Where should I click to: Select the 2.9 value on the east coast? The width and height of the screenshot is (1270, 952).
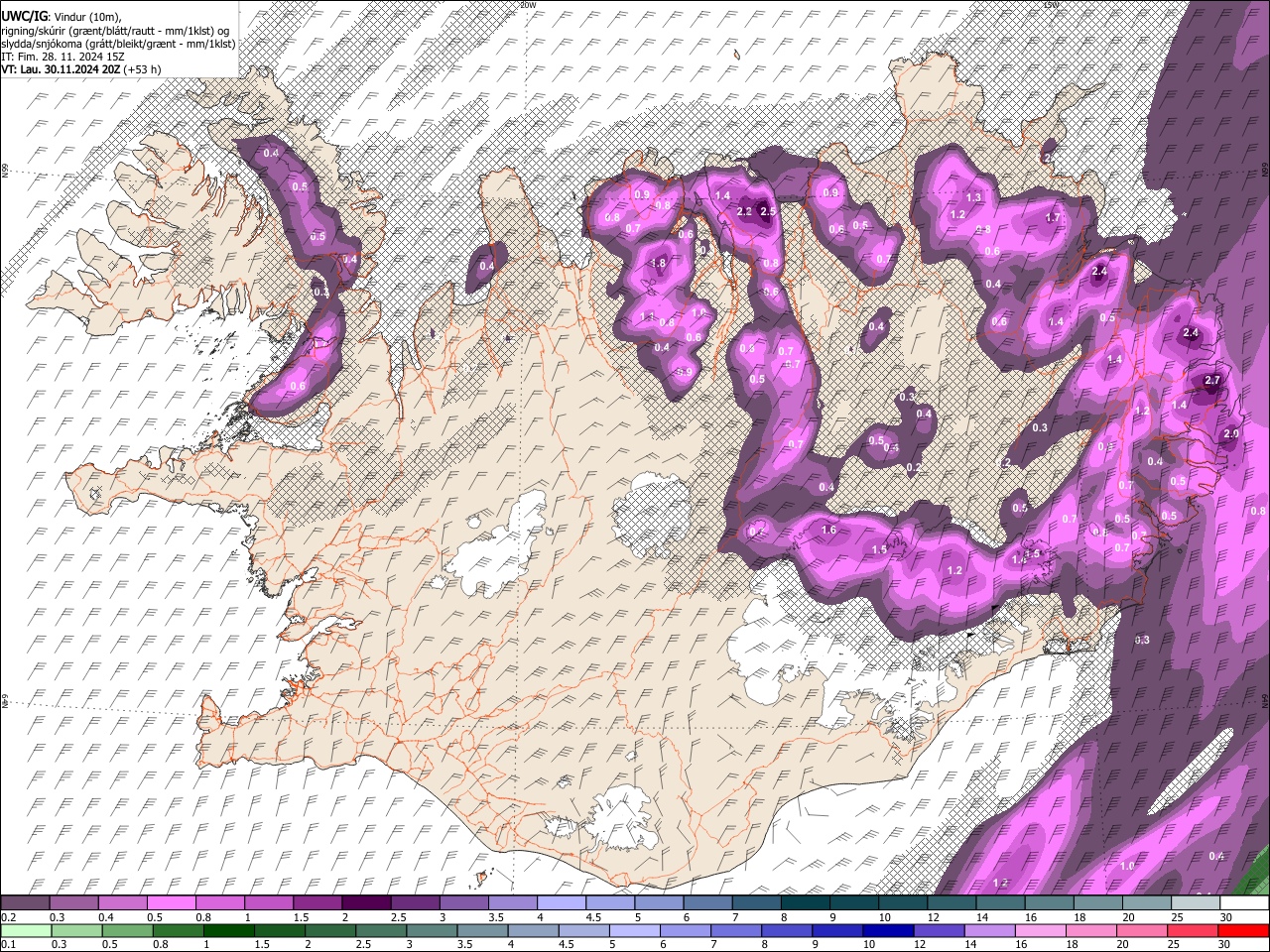[x=1231, y=434]
